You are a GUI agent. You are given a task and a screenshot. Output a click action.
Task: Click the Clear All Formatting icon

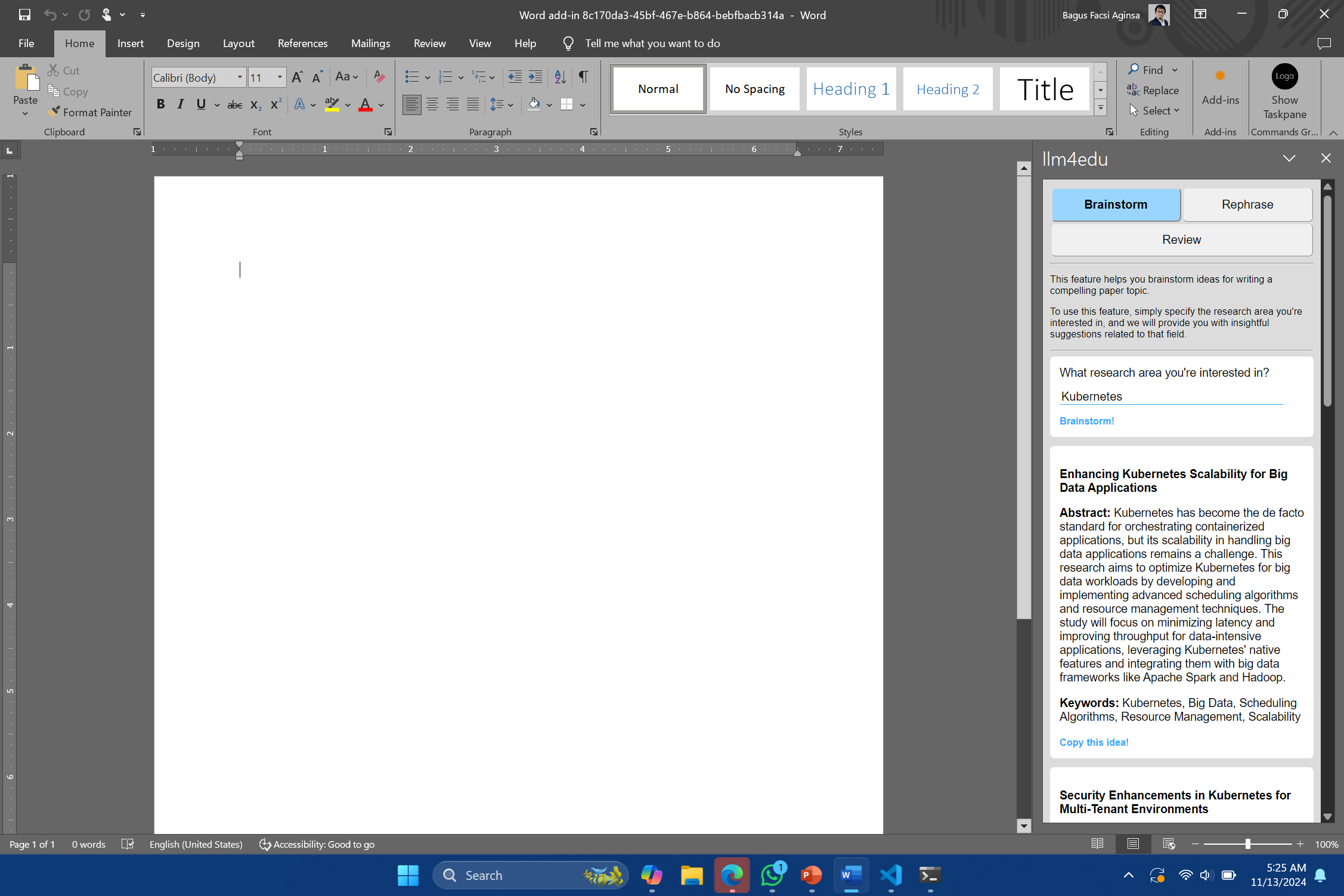click(x=379, y=77)
